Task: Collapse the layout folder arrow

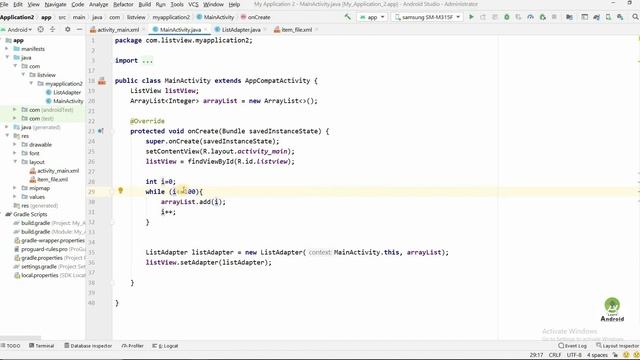Action: tap(15, 162)
